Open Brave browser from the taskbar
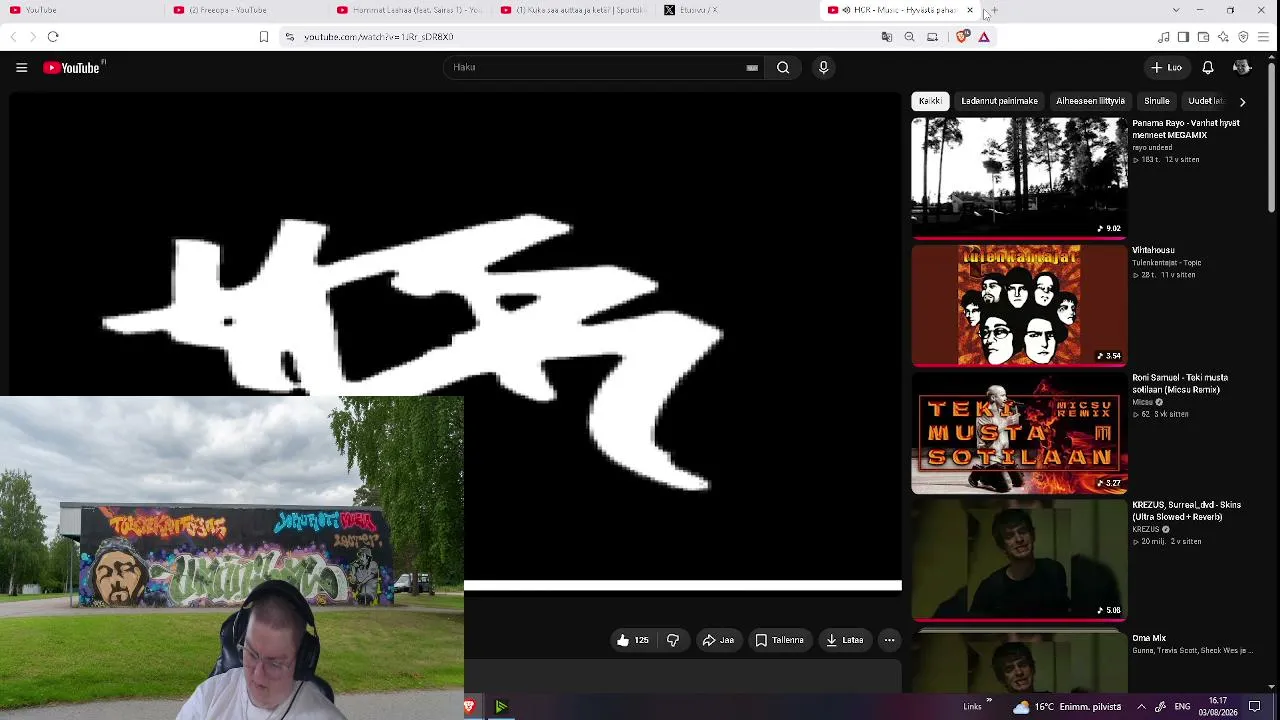The width and height of the screenshot is (1280, 720). [x=469, y=707]
